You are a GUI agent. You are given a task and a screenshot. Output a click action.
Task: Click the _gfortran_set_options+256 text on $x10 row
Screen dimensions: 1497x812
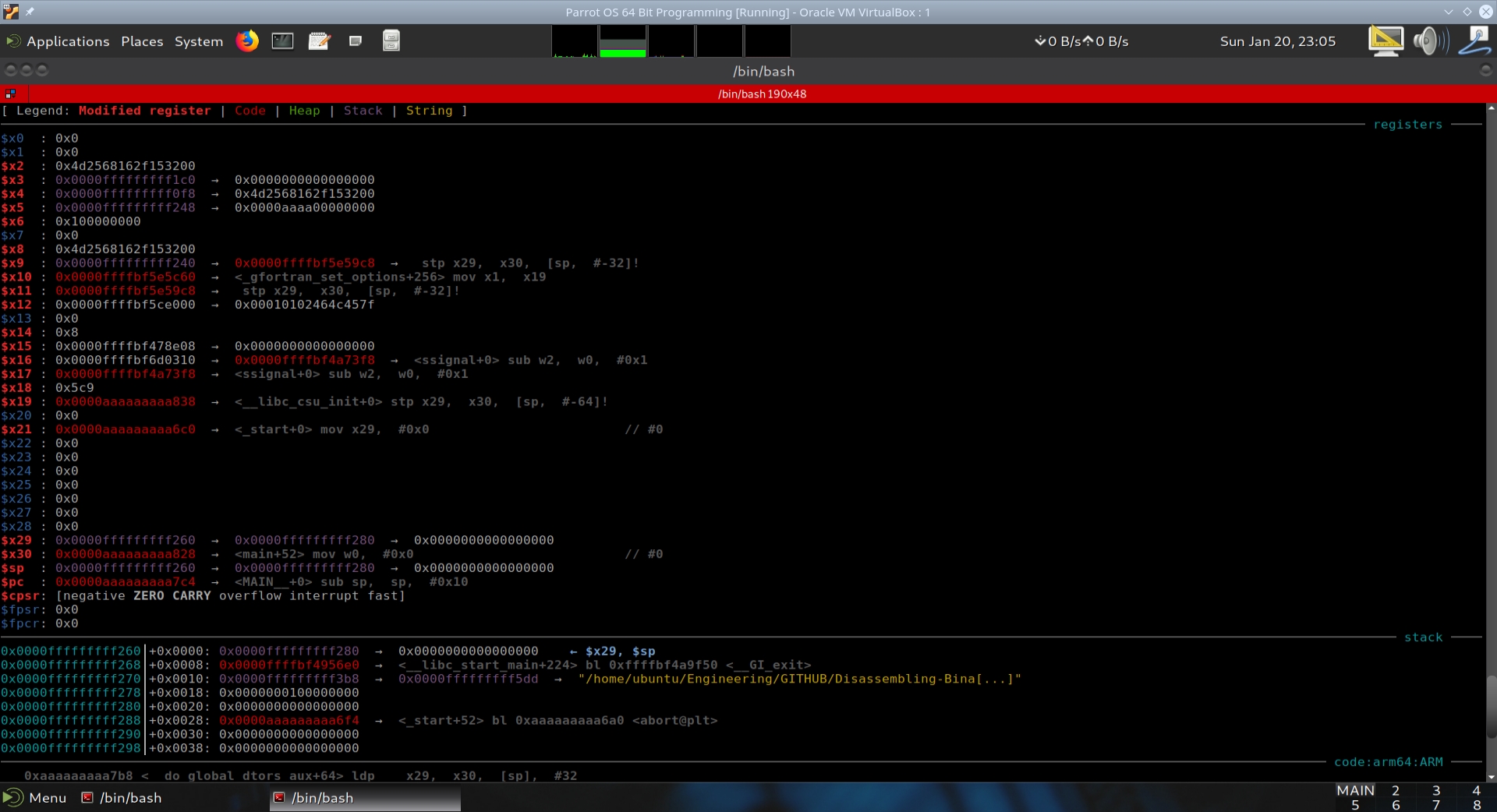[339, 277]
